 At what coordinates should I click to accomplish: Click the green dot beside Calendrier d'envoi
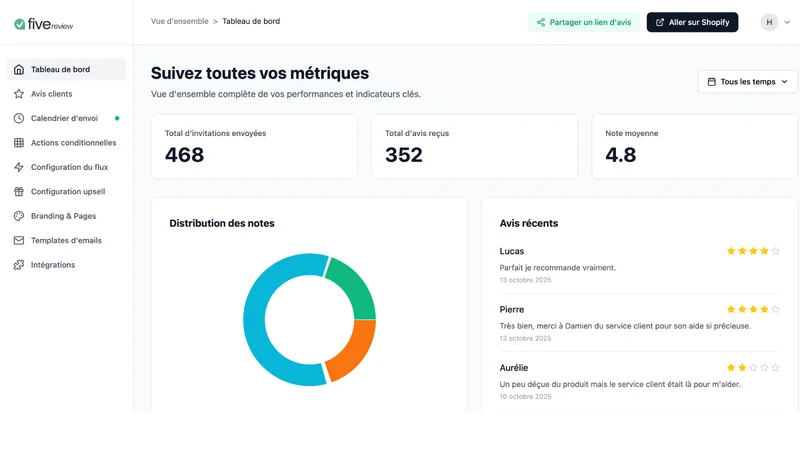117,118
